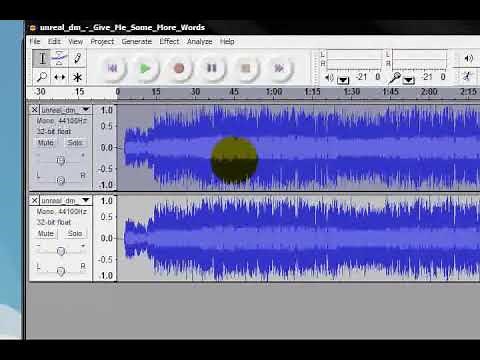Image resolution: width=480 pixels, height=360 pixels.
Task: Mute the second track
Action: click(46, 233)
